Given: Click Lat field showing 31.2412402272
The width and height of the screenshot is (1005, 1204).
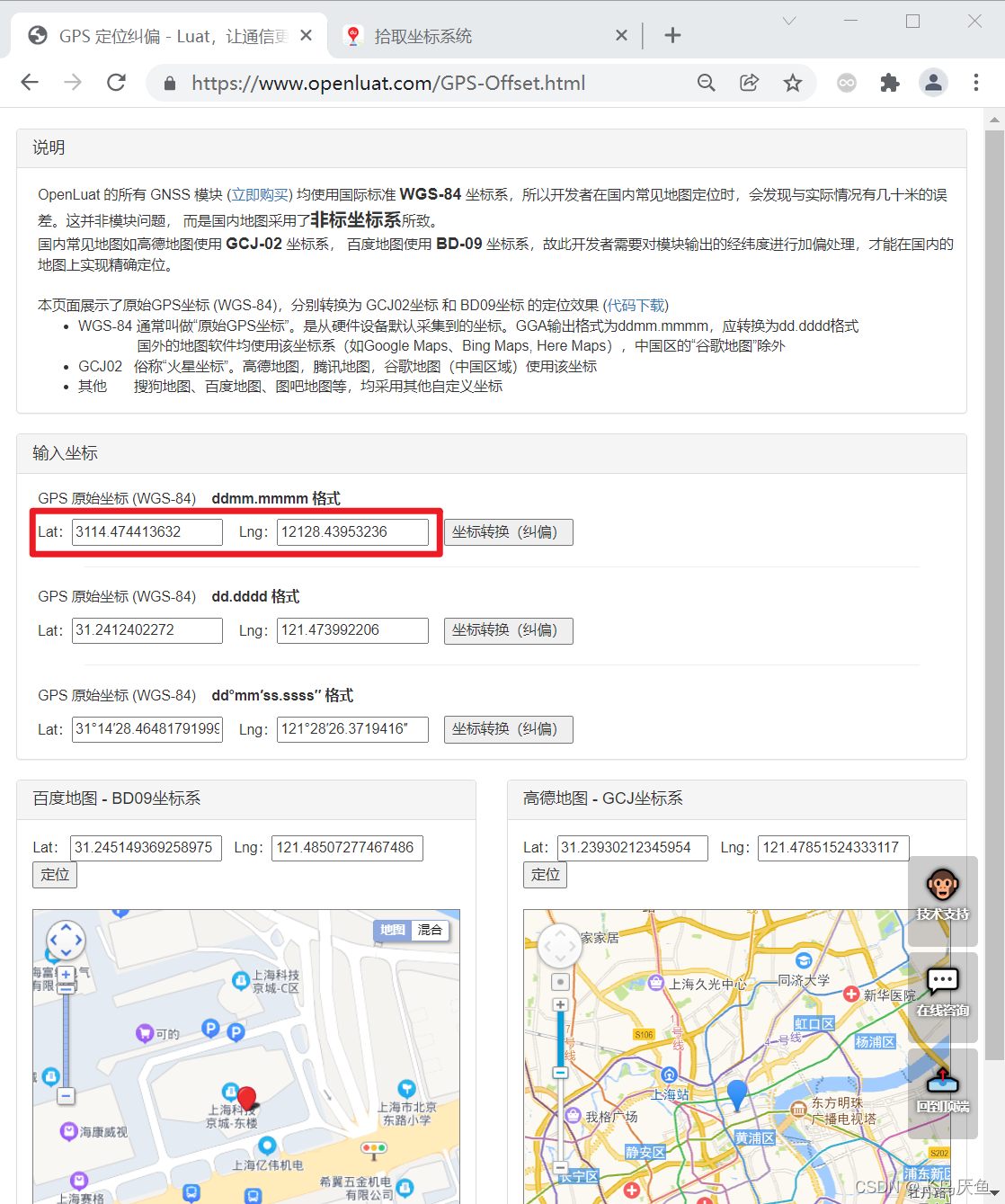Looking at the screenshot, I should 147,630.
